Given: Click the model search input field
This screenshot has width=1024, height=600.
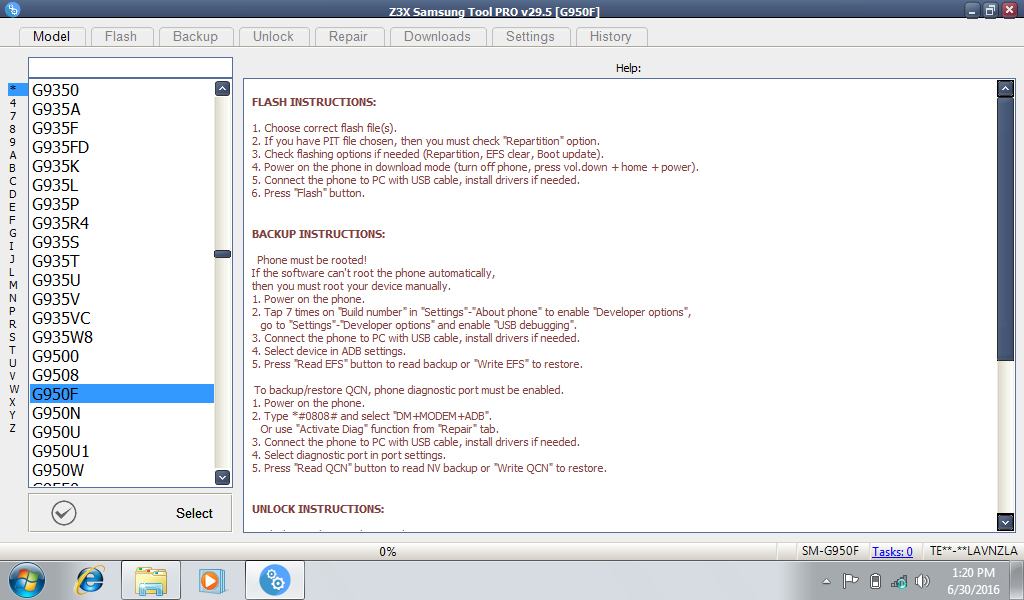Looking at the screenshot, I should pos(130,67).
